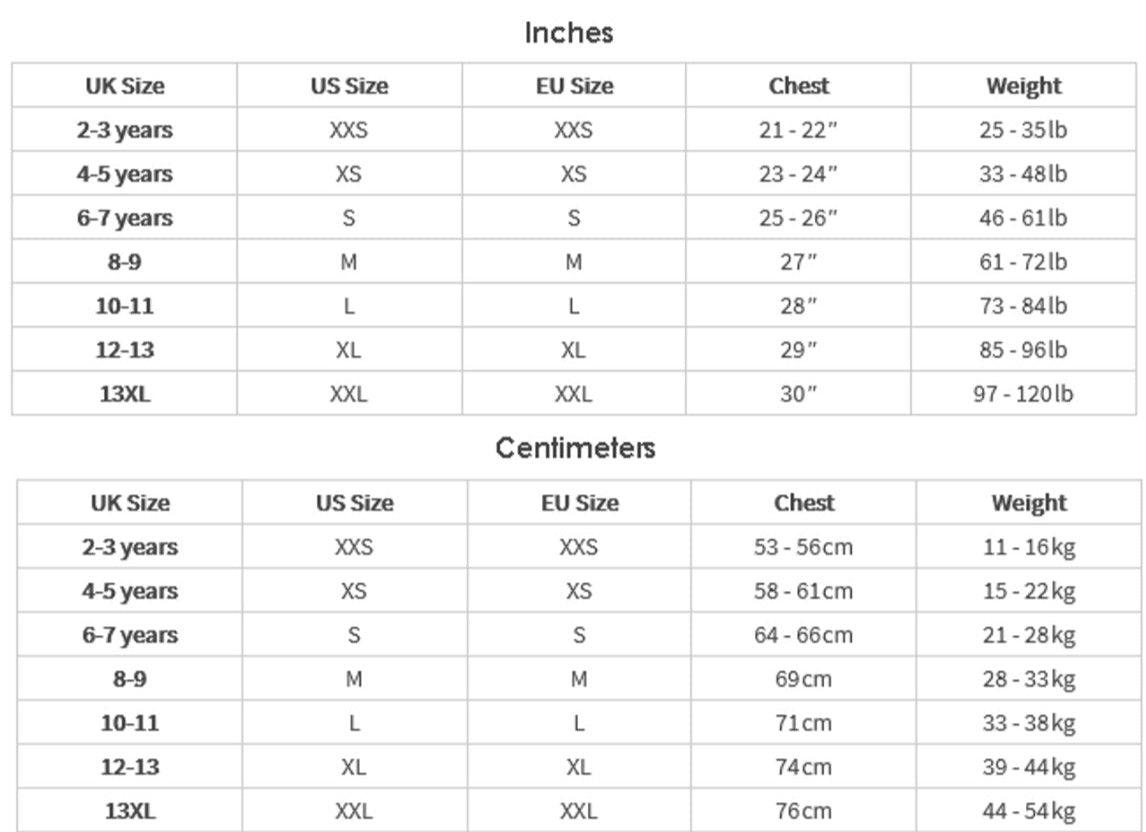
Task: Select the Weight header in Centimeters table
Action: click(x=1028, y=503)
